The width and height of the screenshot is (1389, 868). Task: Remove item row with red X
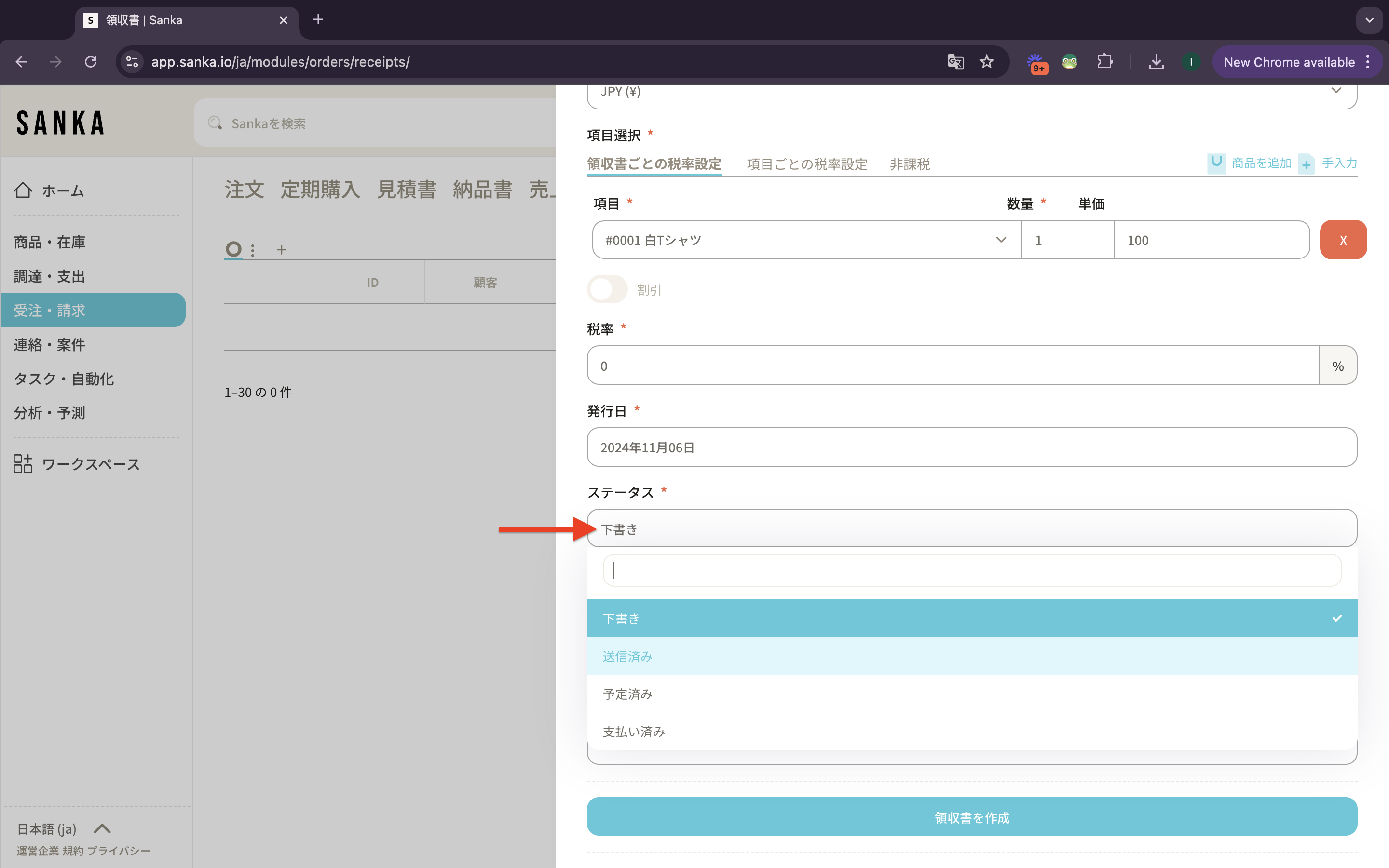[1343, 240]
